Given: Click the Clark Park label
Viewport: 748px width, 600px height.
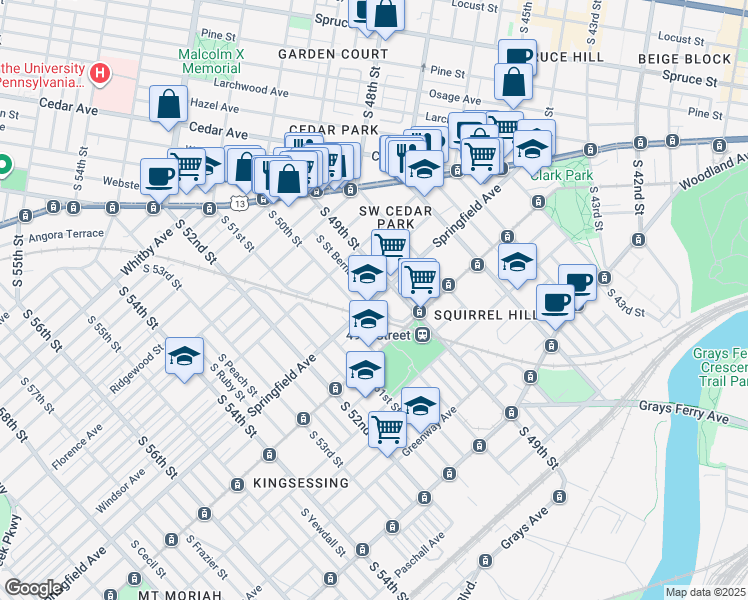Looking at the screenshot, I should (x=562, y=176).
